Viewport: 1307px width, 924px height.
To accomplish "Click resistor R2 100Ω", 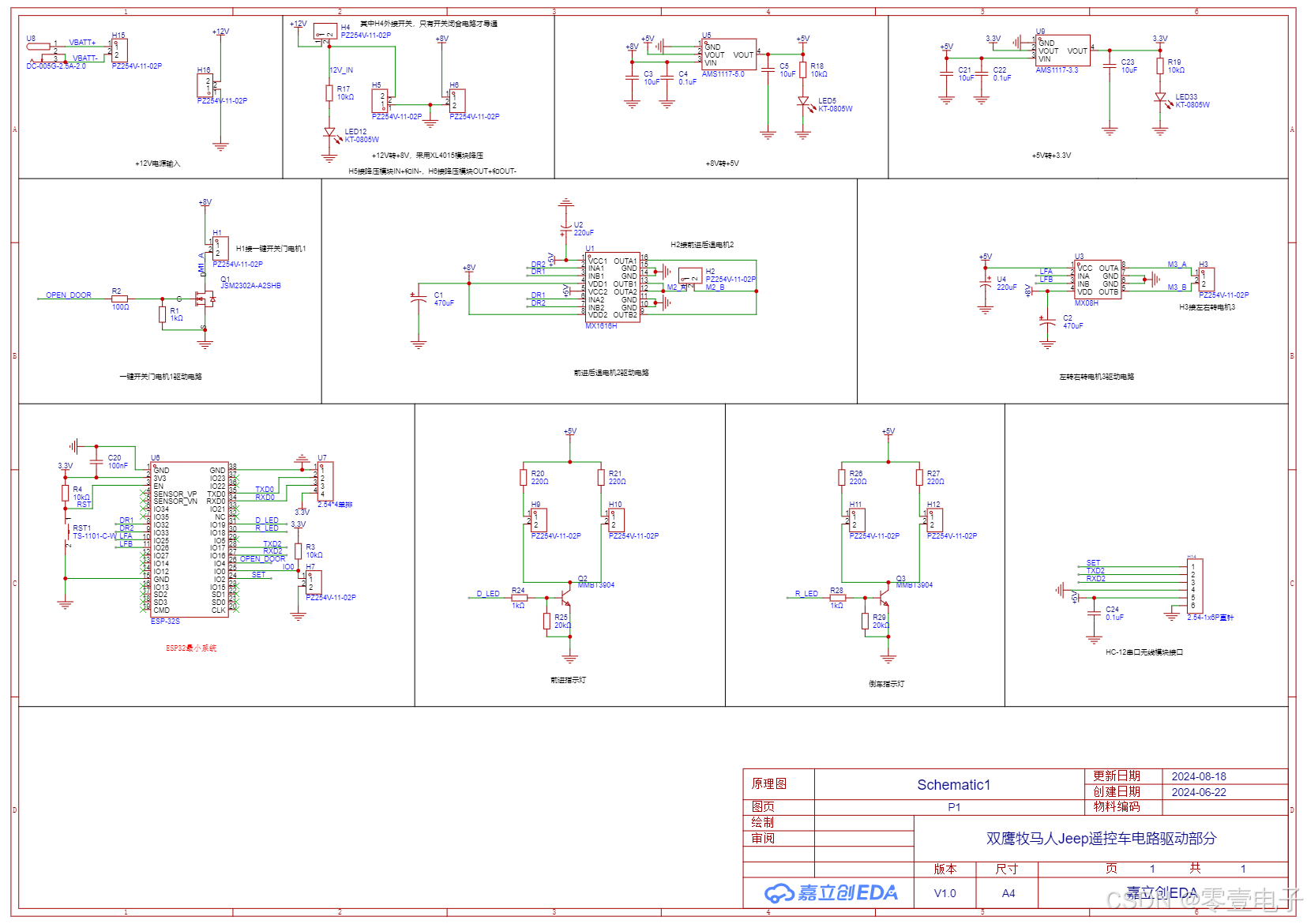I will click(120, 299).
